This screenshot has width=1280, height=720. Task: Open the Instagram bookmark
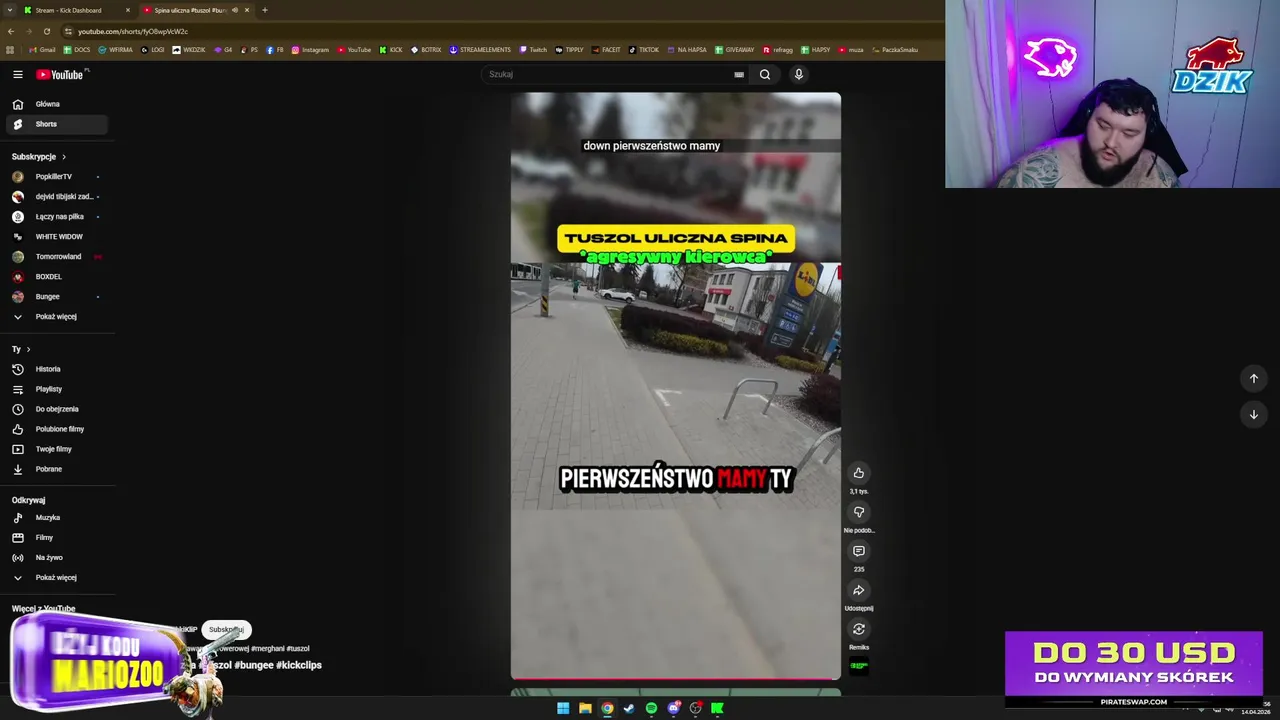pos(310,50)
